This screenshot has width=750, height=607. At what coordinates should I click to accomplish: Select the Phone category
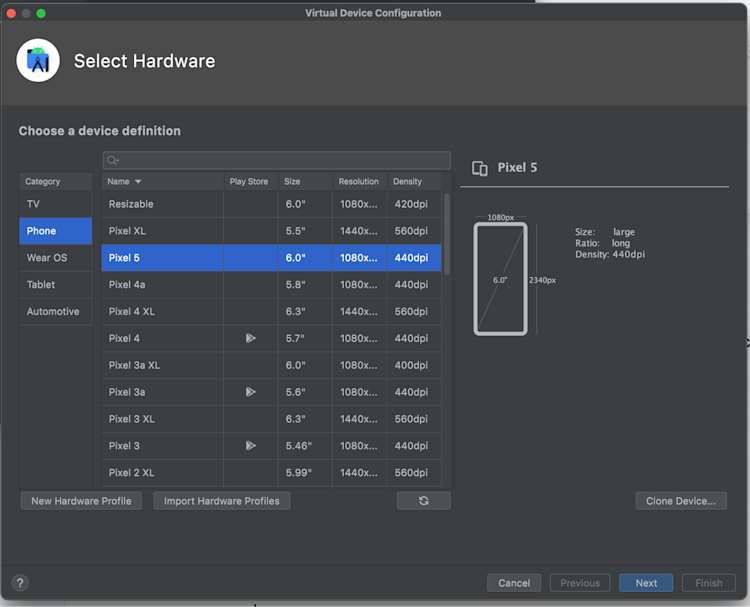[x=55, y=231]
